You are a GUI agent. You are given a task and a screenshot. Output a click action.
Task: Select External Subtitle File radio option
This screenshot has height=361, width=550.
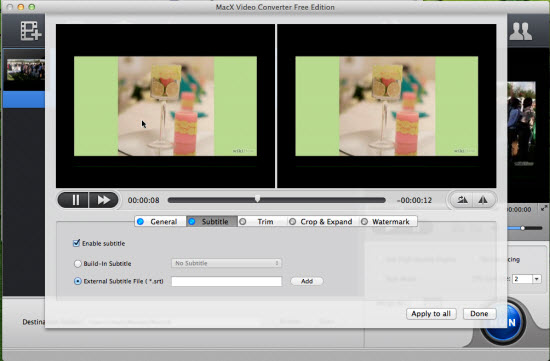tap(78, 281)
